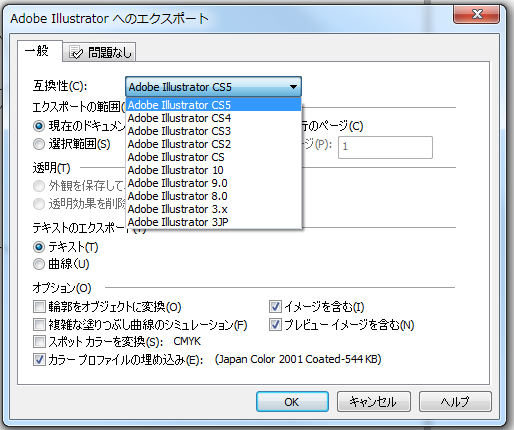Toggle スポット カラーを変換 checkbox
Image resolution: width=514 pixels, height=430 pixels.
tap(39, 342)
